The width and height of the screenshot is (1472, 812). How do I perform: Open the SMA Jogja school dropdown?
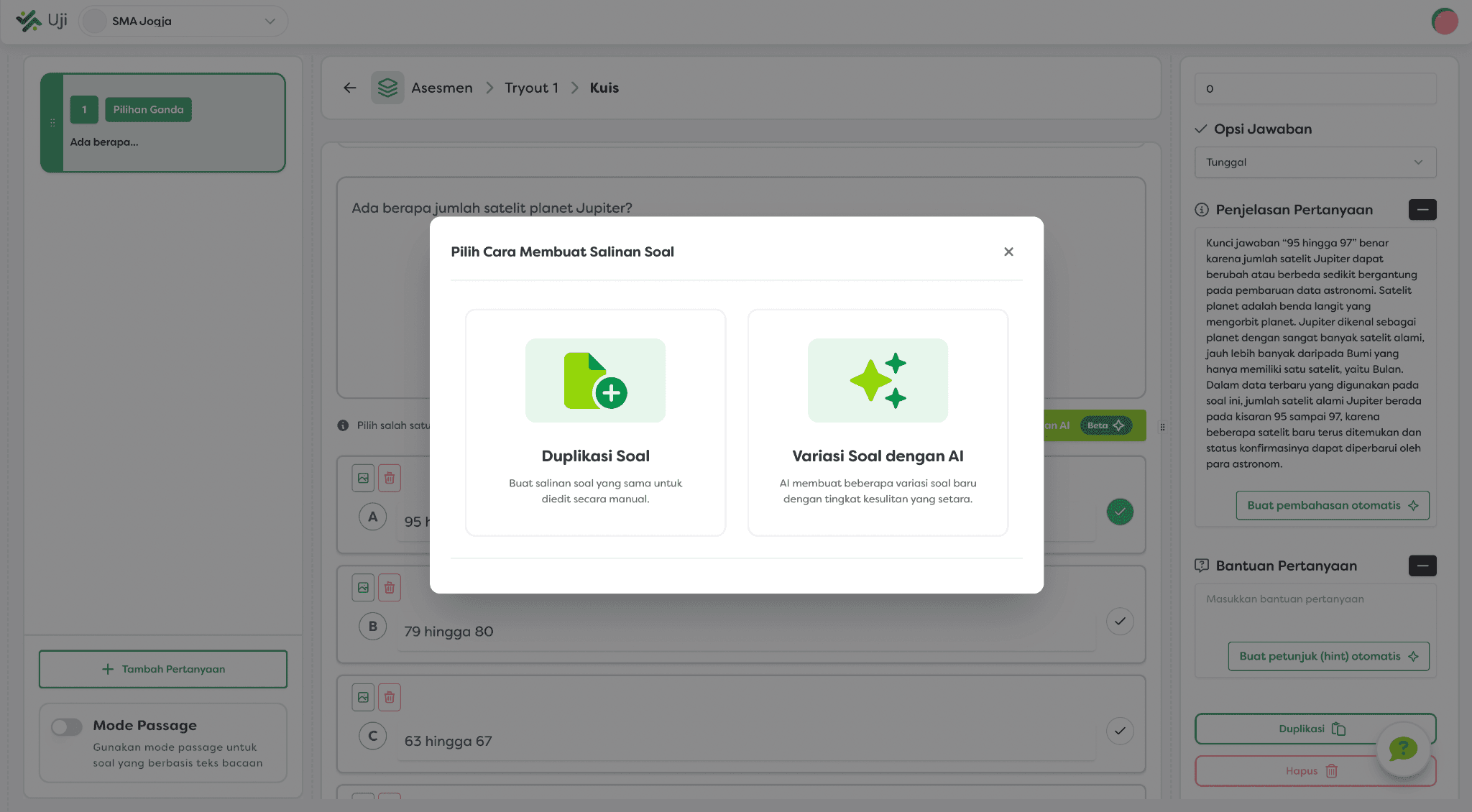tap(183, 21)
